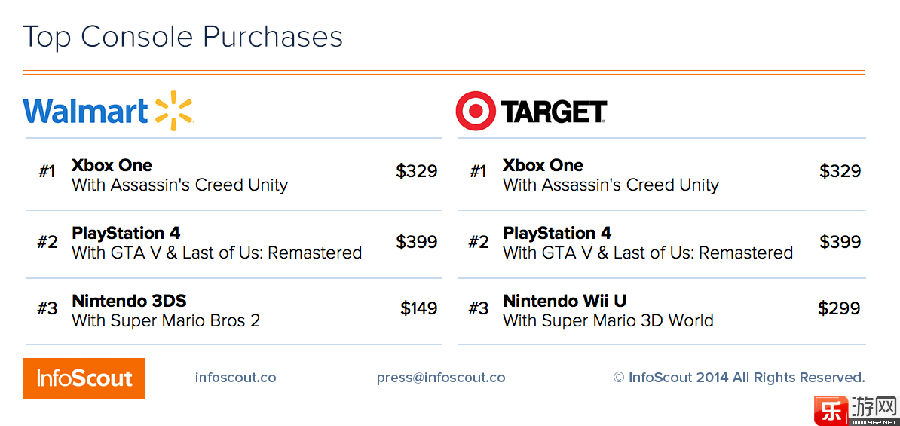
Task: Select Walmart's PlayStation 4 entry
Action: point(234,243)
